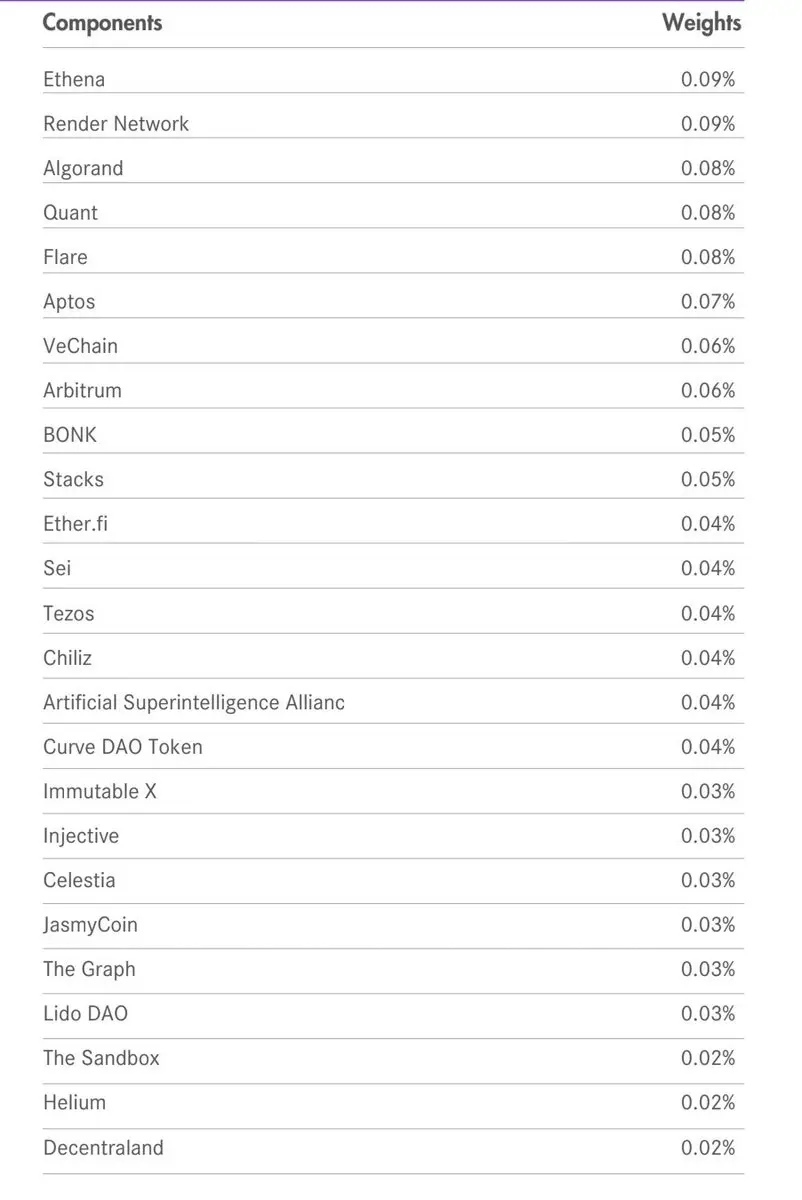Select Decentraland at the list bottom
The height and width of the screenshot is (1200, 802).
click(103, 1148)
